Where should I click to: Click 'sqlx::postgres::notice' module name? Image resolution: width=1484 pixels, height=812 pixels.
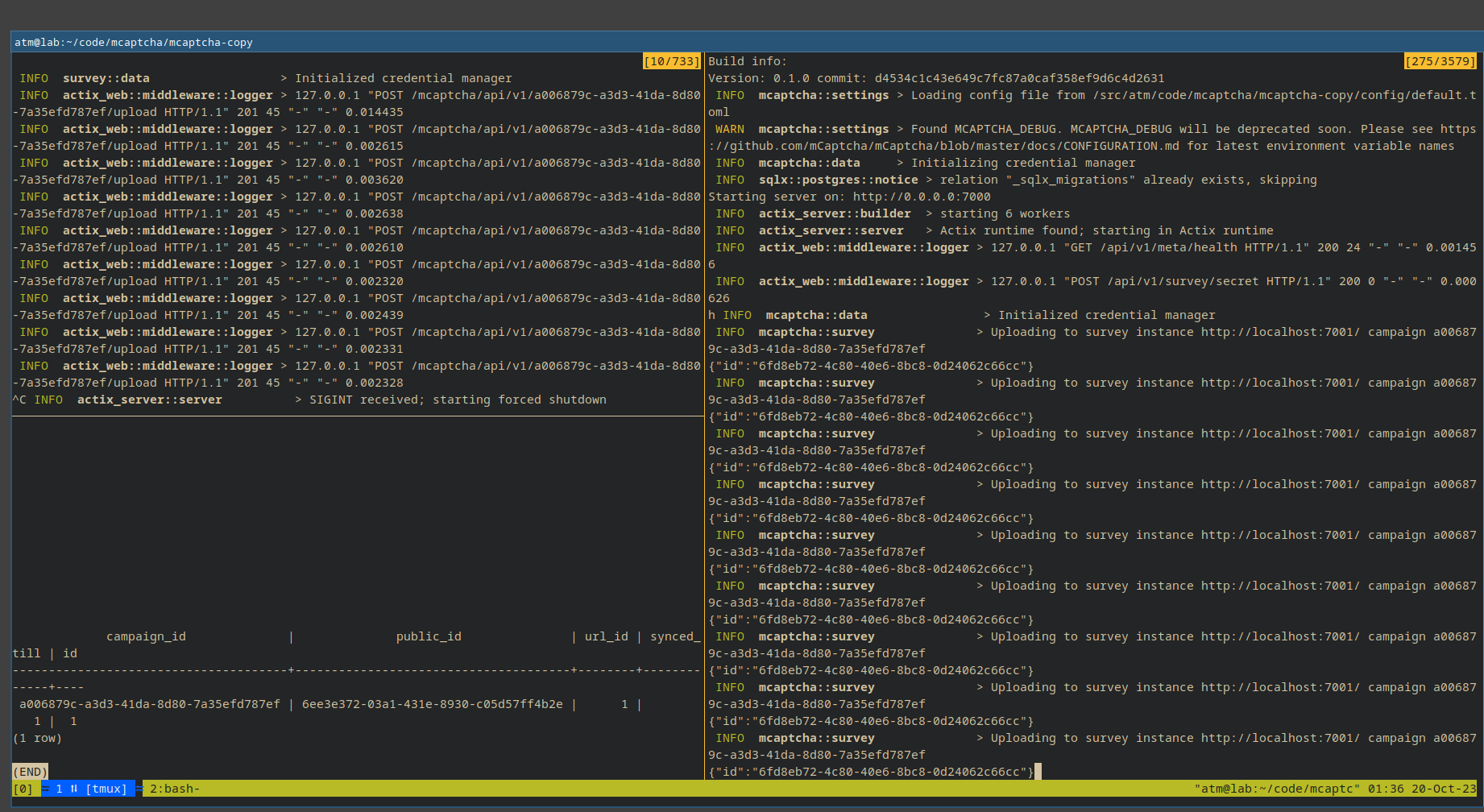click(838, 180)
